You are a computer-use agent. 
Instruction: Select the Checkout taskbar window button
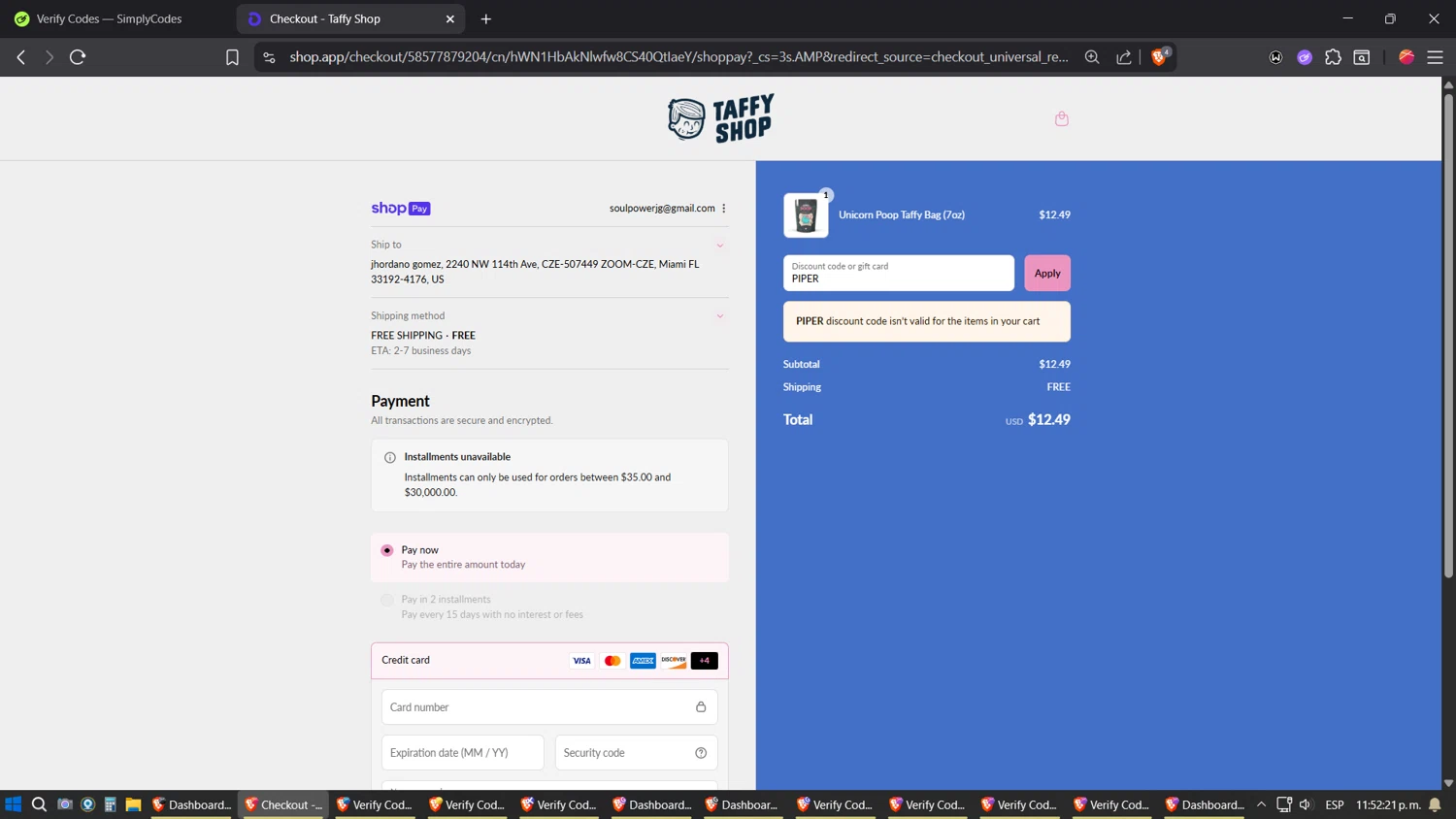pos(283,804)
